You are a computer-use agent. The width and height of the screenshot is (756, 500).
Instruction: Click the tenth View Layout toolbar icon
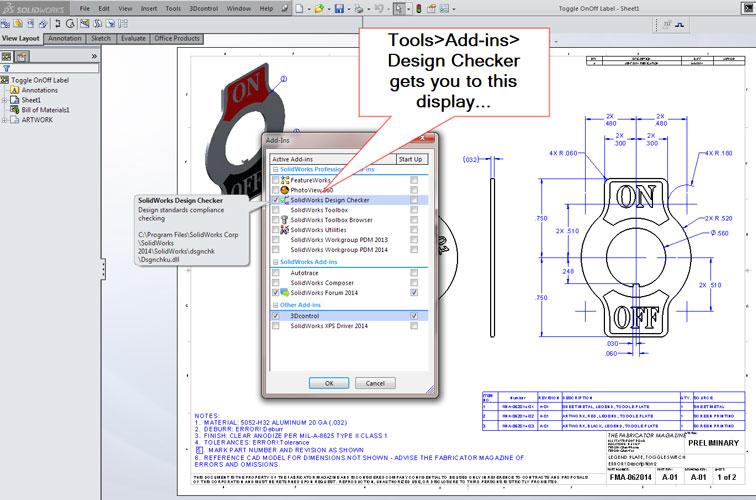(x=123, y=23)
